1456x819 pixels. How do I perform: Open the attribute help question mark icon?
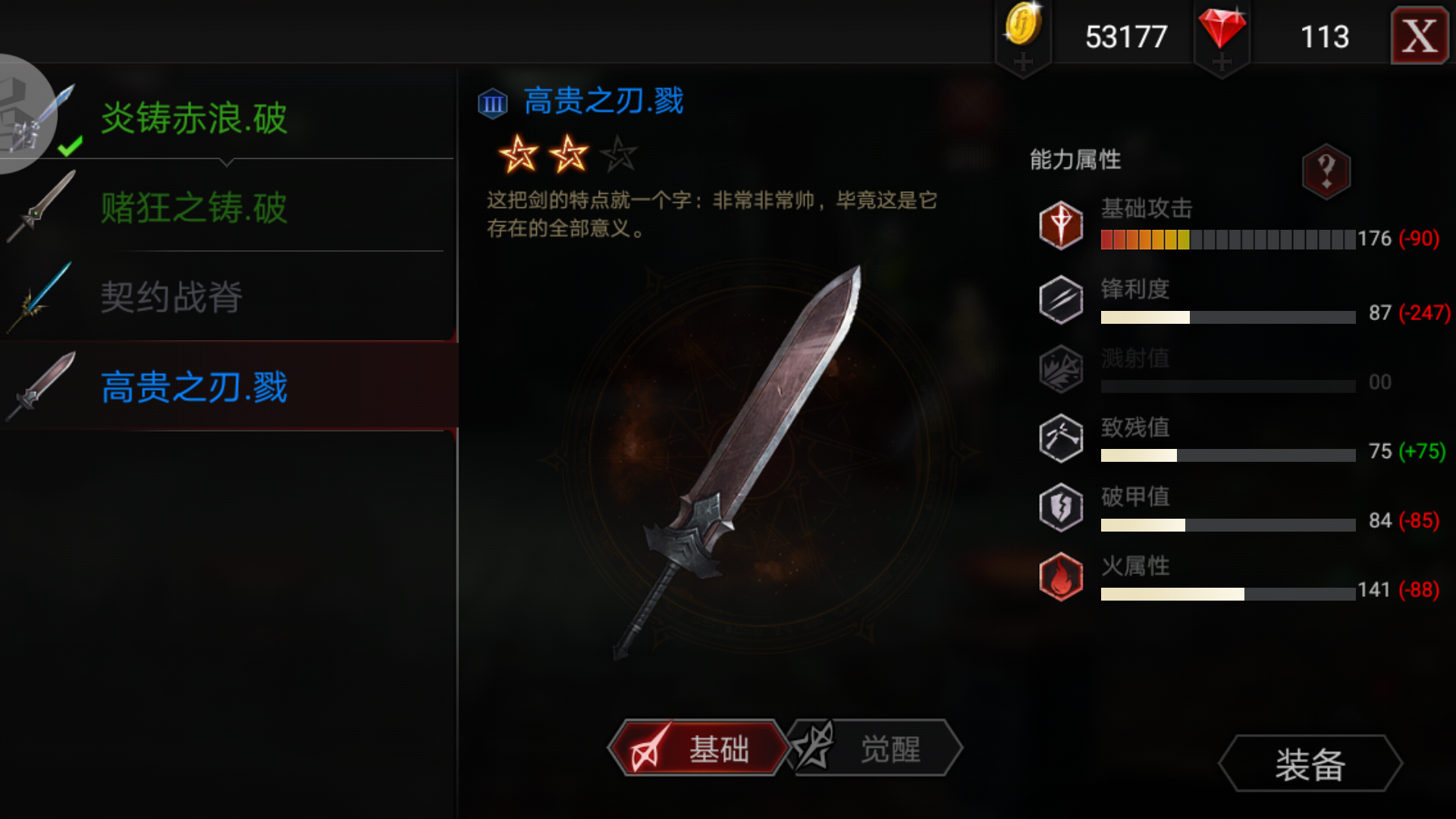click(1326, 171)
